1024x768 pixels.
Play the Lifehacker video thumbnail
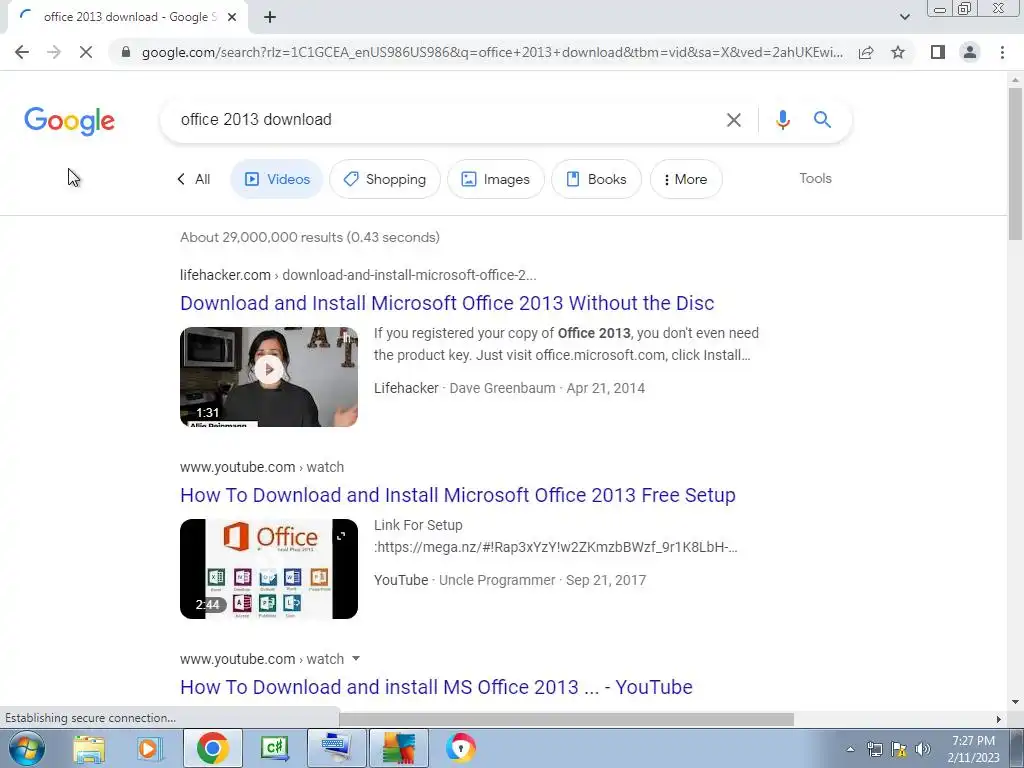click(x=269, y=377)
